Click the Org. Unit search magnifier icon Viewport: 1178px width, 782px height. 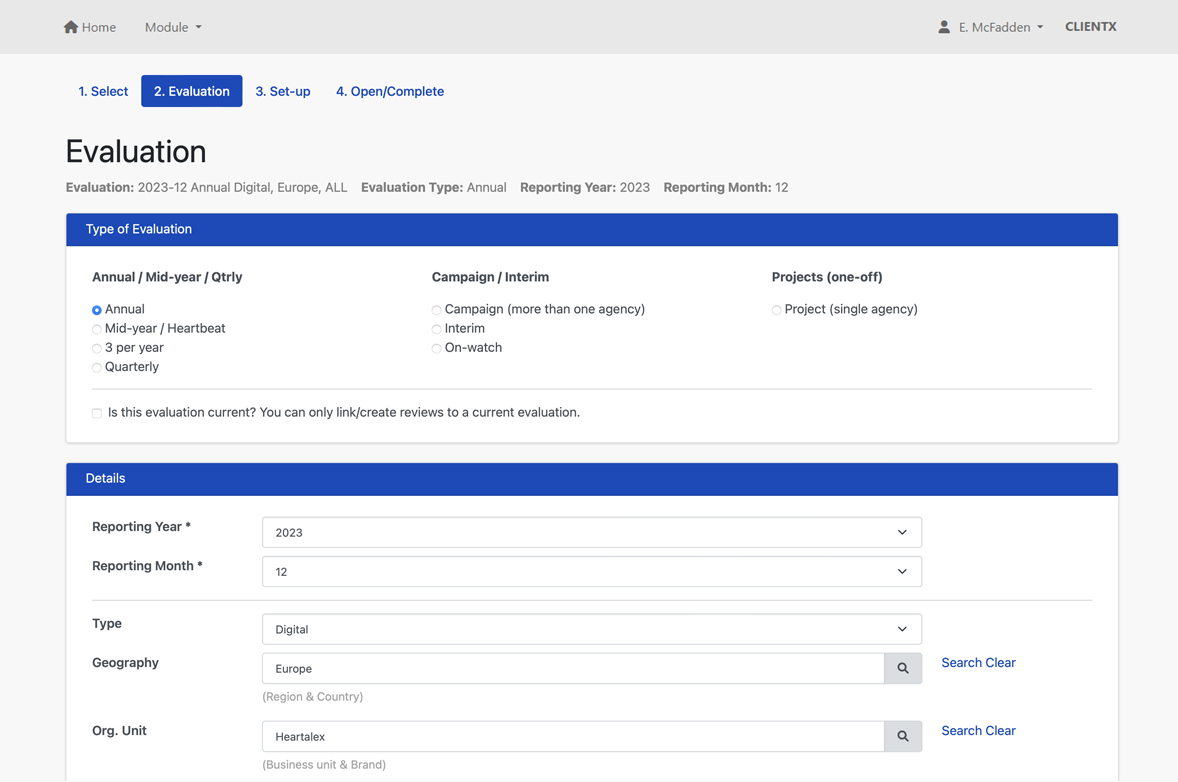click(x=903, y=736)
